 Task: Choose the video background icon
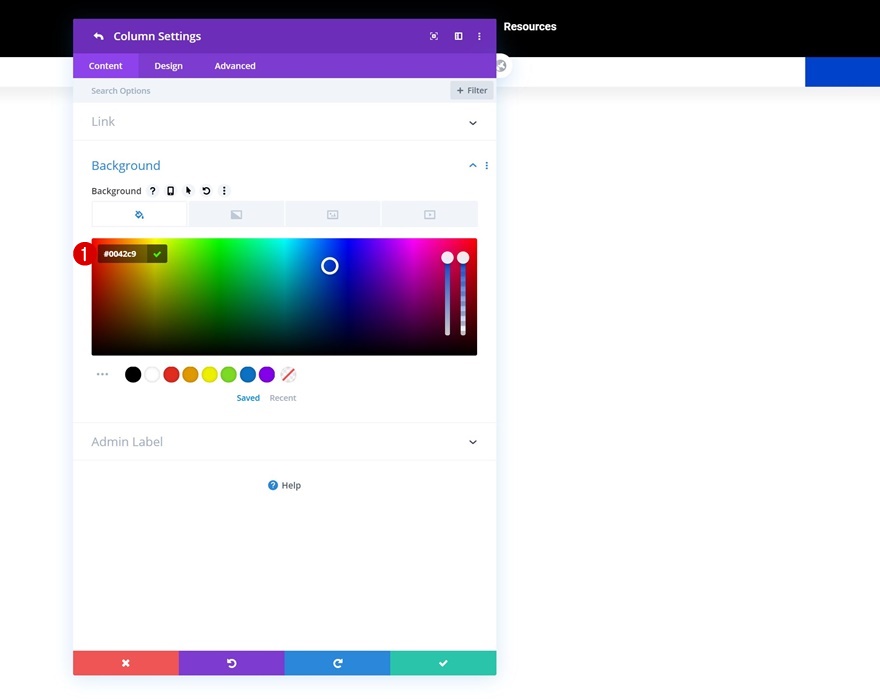tap(429, 214)
